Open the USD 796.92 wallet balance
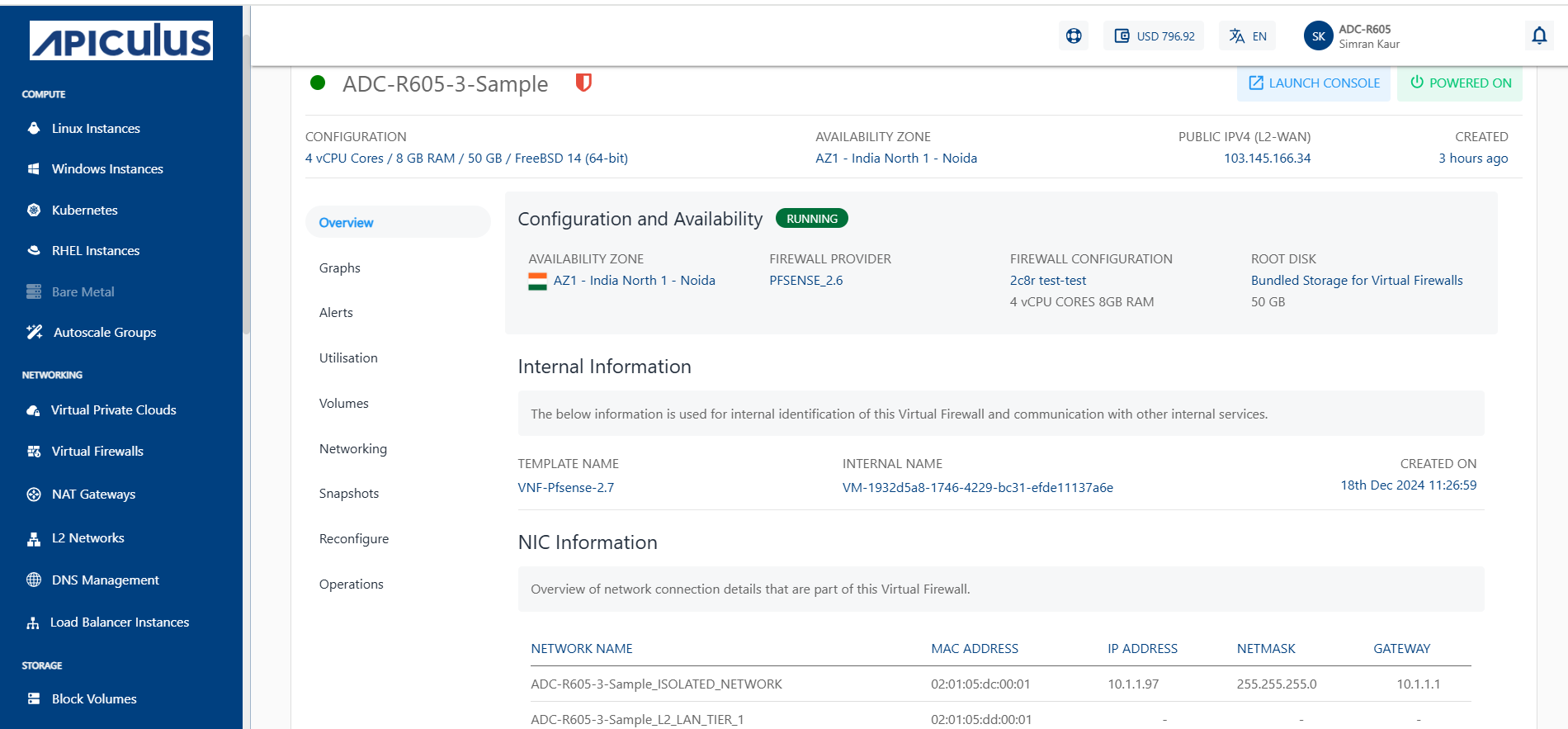1568x729 pixels. point(1154,36)
